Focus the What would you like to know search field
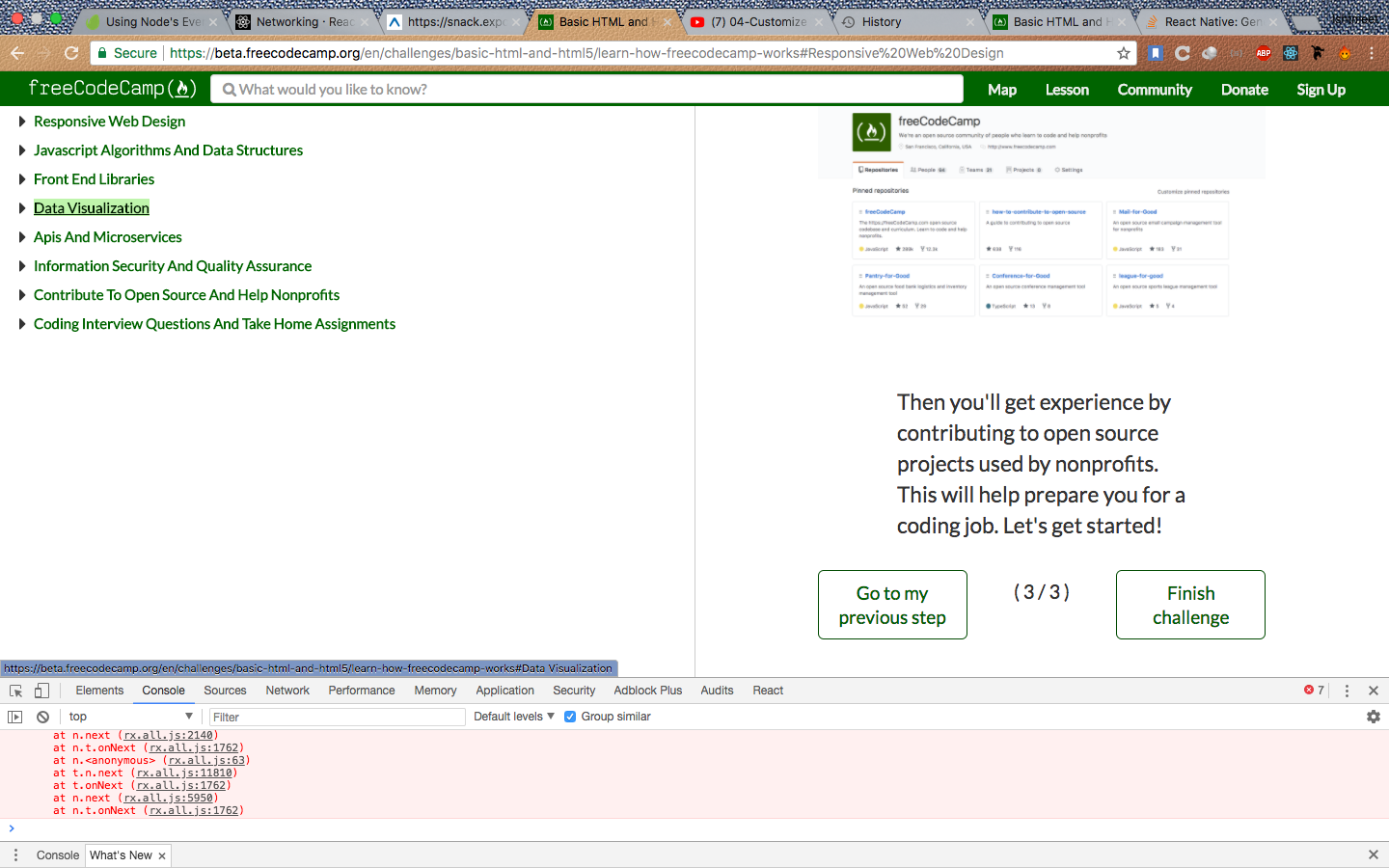1389x868 pixels. point(587,90)
